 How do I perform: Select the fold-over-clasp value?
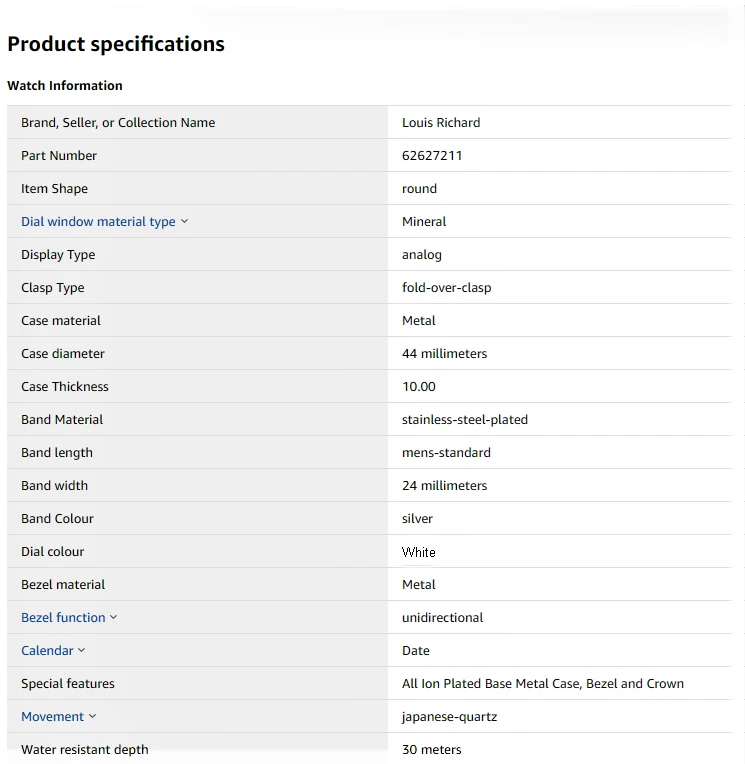[x=446, y=288]
